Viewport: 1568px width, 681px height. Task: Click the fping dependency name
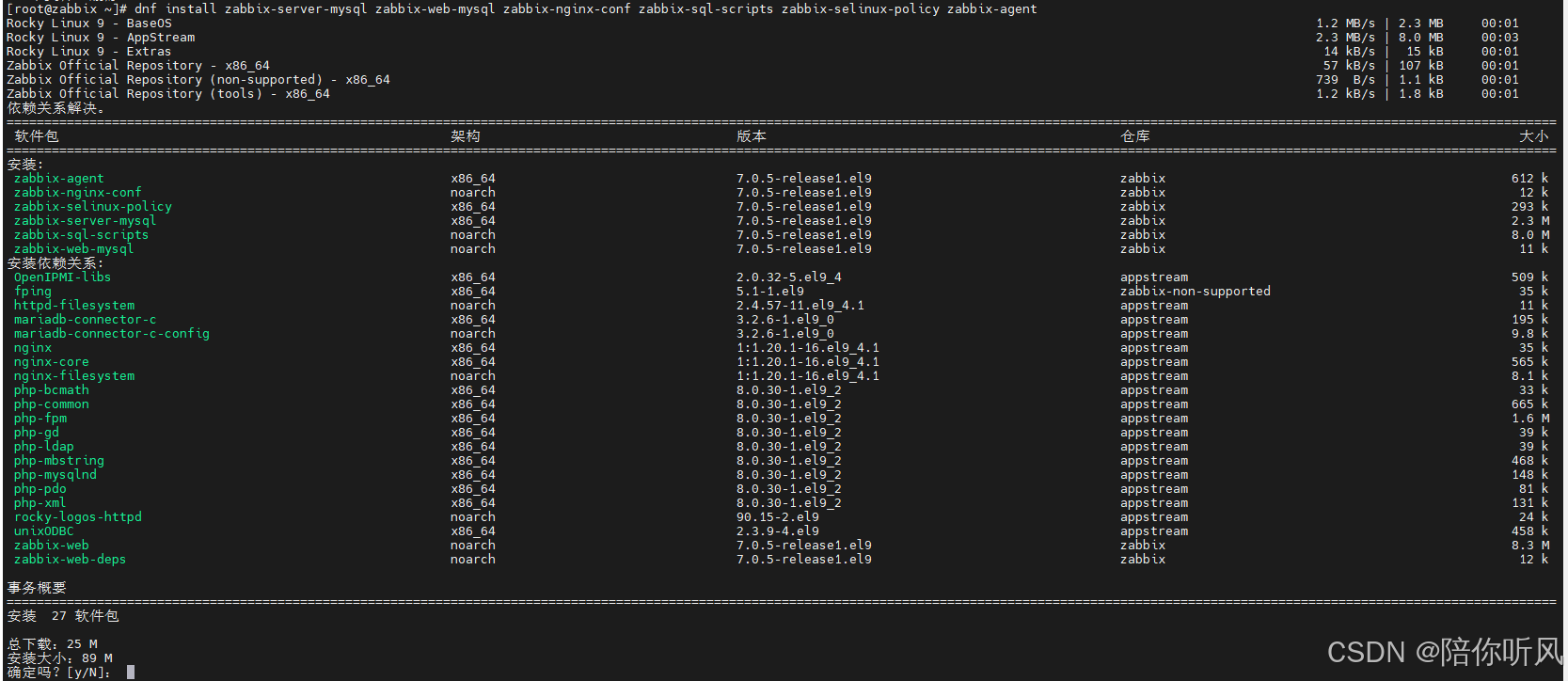32,291
